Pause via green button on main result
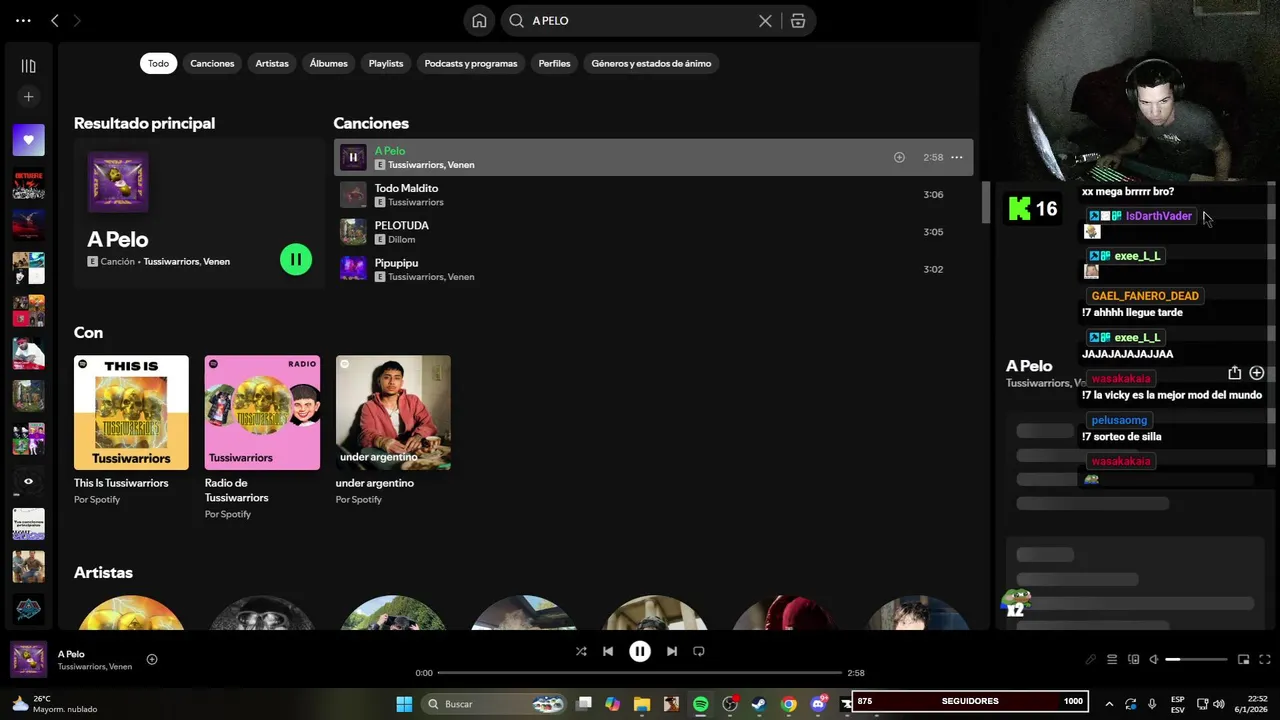The width and height of the screenshot is (1280, 720). pyautogui.click(x=296, y=259)
